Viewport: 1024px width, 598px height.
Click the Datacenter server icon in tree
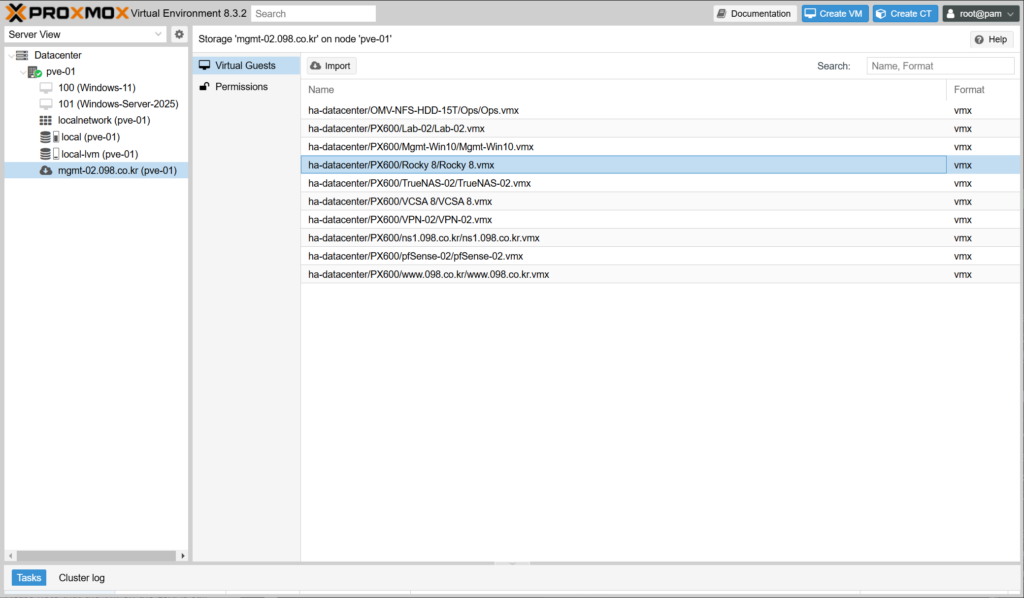pyautogui.click(x=22, y=55)
